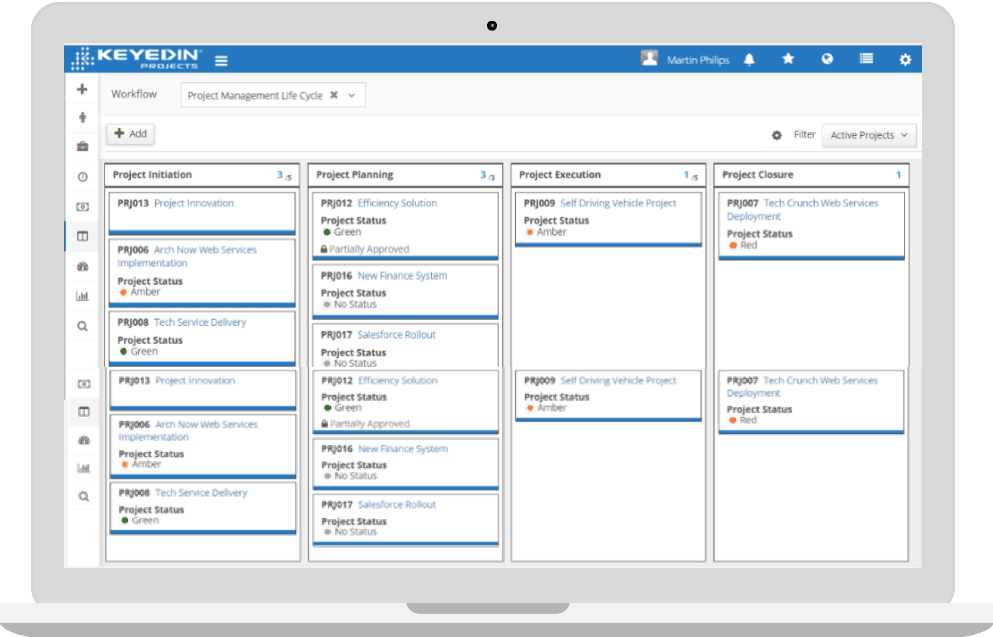Click the user avatar picture in header
This screenshot has height=637, width=993.
click(x=649, y=59)
